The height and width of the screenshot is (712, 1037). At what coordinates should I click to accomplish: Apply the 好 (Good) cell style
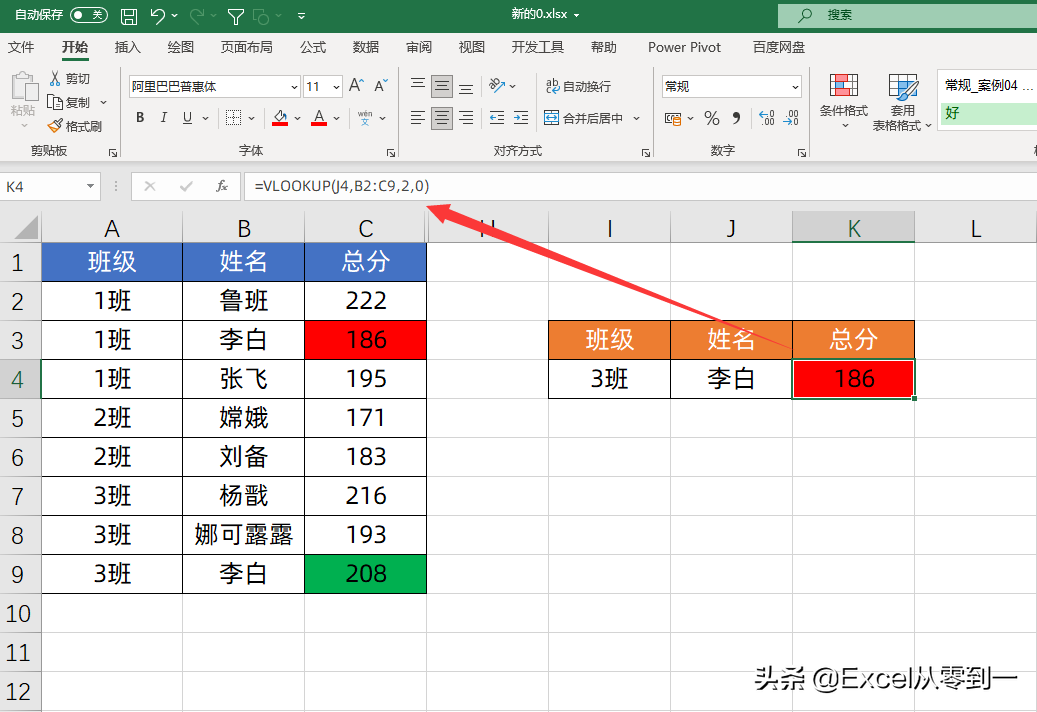[987, 113]
